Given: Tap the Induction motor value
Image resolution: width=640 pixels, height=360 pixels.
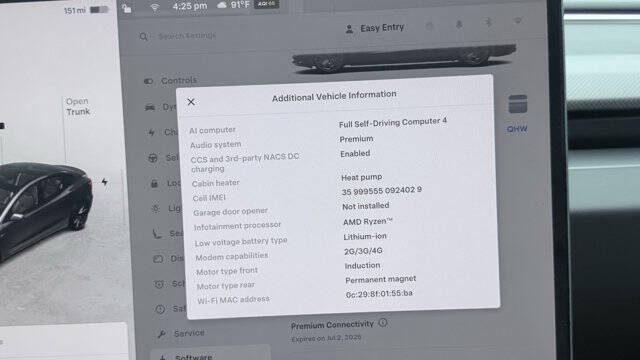Looking at the screenshot, I should (x=362, y=266).
